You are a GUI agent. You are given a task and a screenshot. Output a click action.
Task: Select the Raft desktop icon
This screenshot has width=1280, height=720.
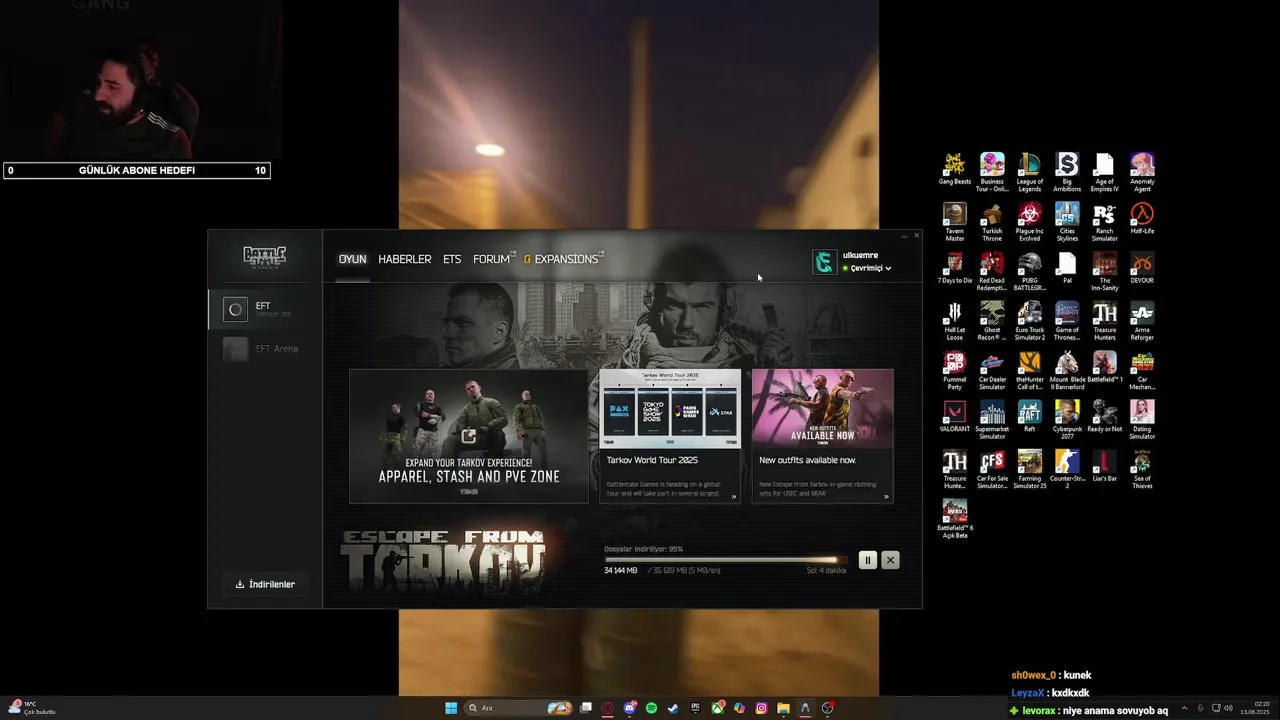point(1029,416)
